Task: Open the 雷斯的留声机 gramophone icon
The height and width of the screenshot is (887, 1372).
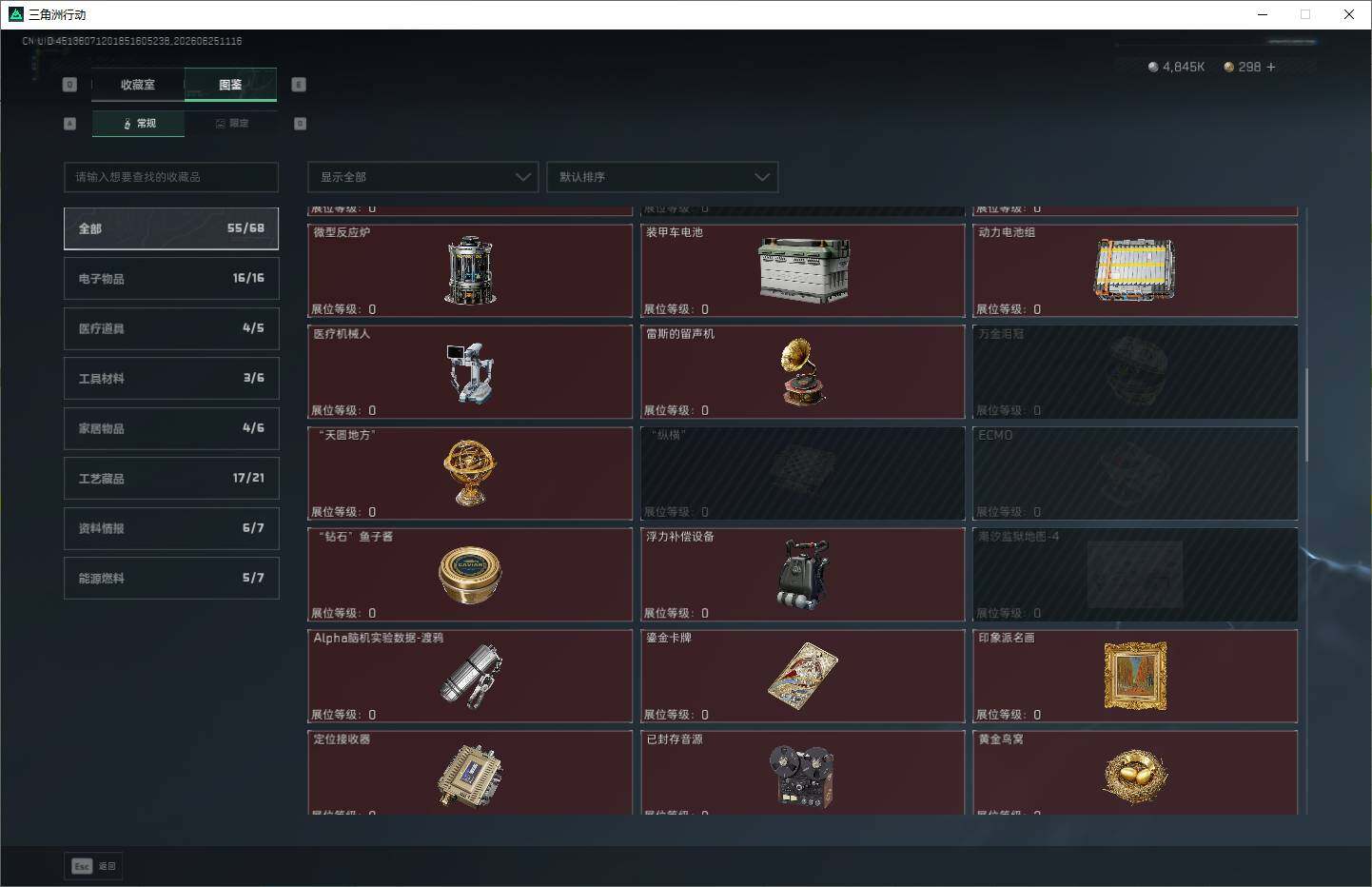Action: coord(803,372)
